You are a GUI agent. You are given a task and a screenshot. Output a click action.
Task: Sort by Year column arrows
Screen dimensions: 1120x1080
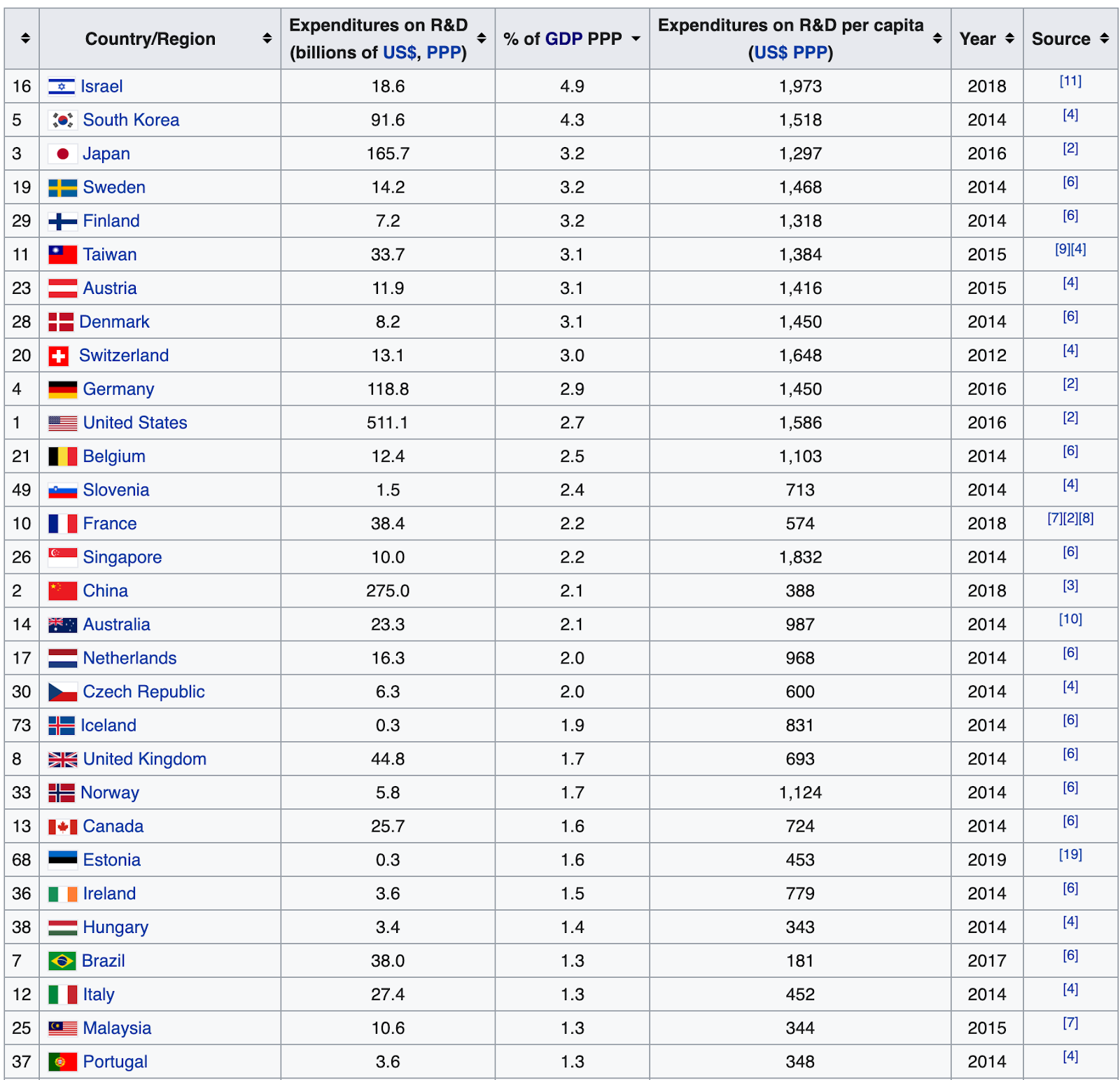click(1009, 38)
